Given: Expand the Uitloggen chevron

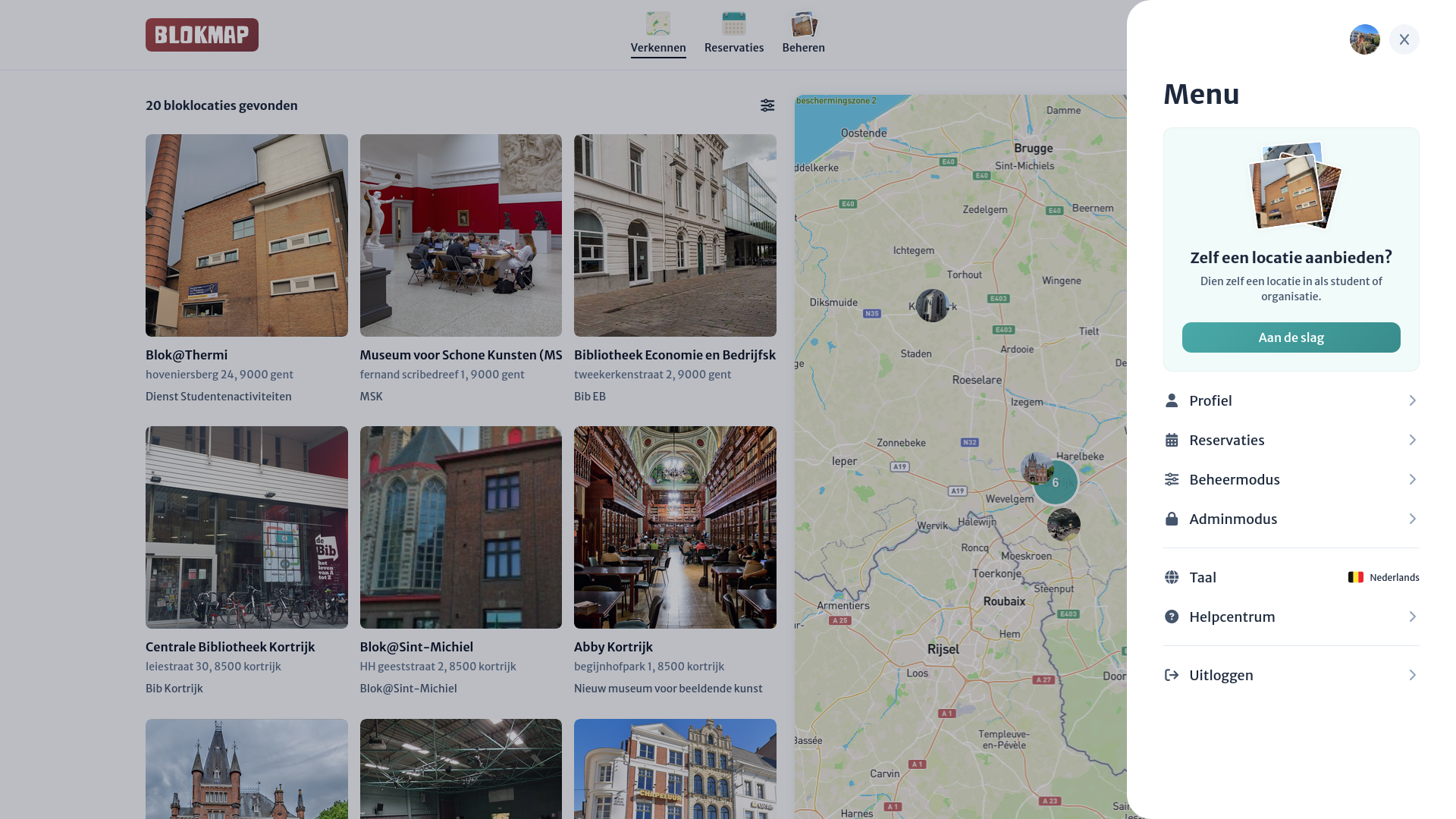Looking at the screenshot, I should (x=1411, y=674).
